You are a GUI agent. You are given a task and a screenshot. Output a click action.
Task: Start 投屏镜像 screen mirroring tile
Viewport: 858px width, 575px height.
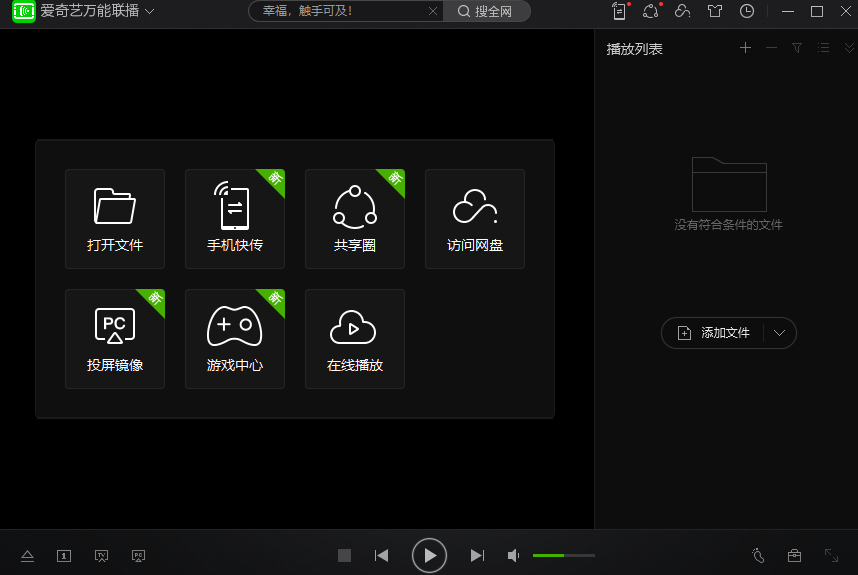[x=115, y=339]
